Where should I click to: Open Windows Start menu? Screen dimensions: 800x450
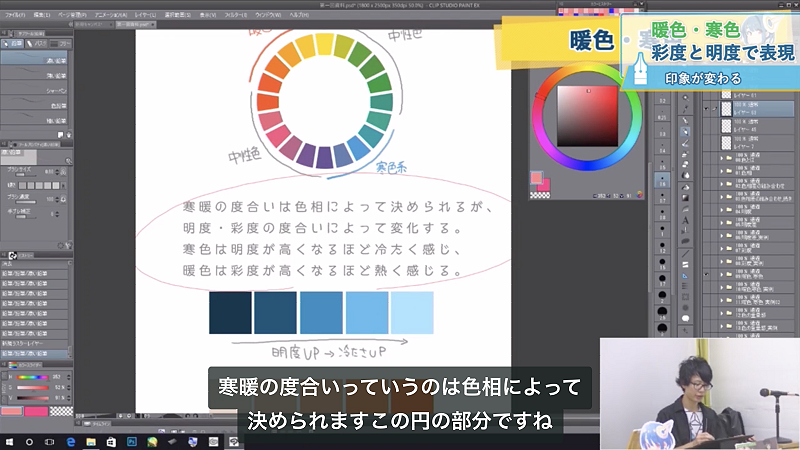(x=9, y=442)
